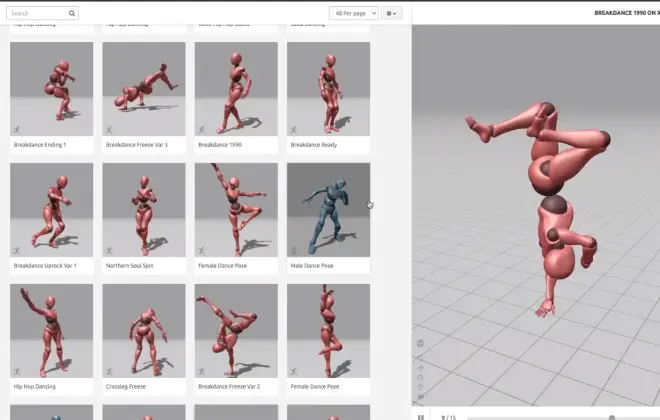
Task: Toggle skeleton view in the 3D viewer
Action: 420,343
